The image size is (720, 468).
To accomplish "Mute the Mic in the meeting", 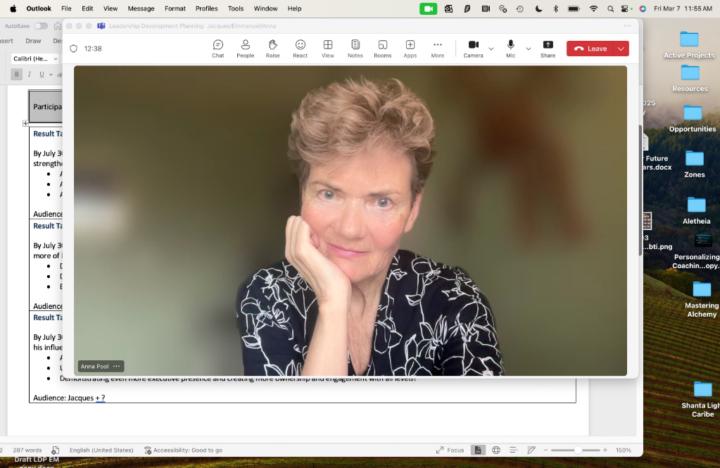I will tap(511, 48).
